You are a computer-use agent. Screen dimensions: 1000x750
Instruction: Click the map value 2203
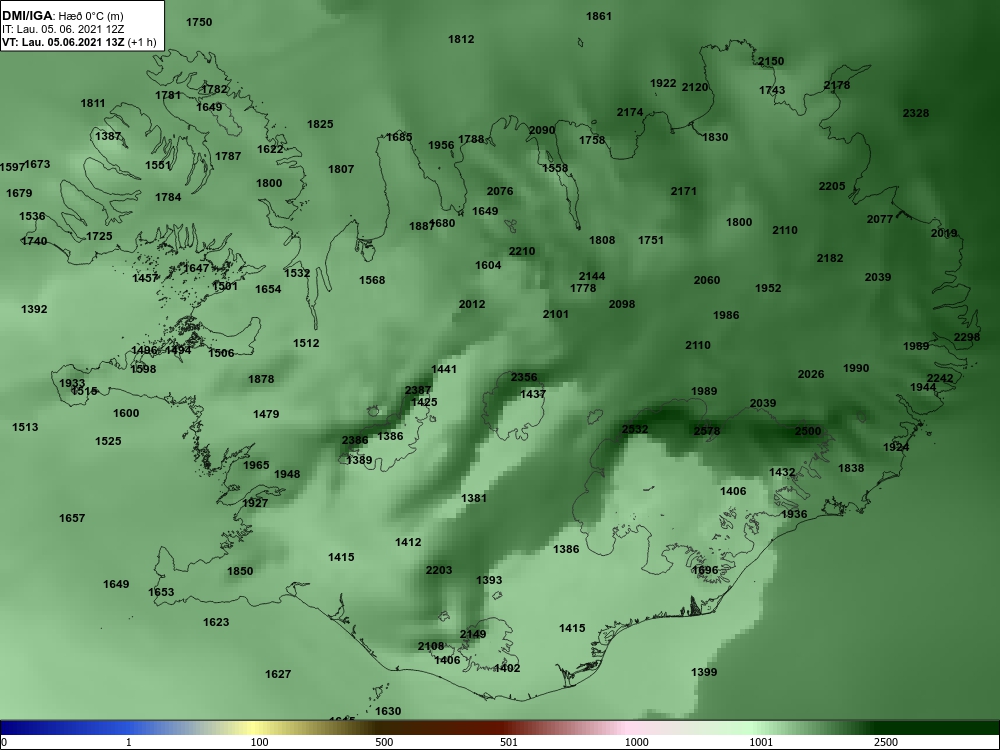click(x=439, y=570)
